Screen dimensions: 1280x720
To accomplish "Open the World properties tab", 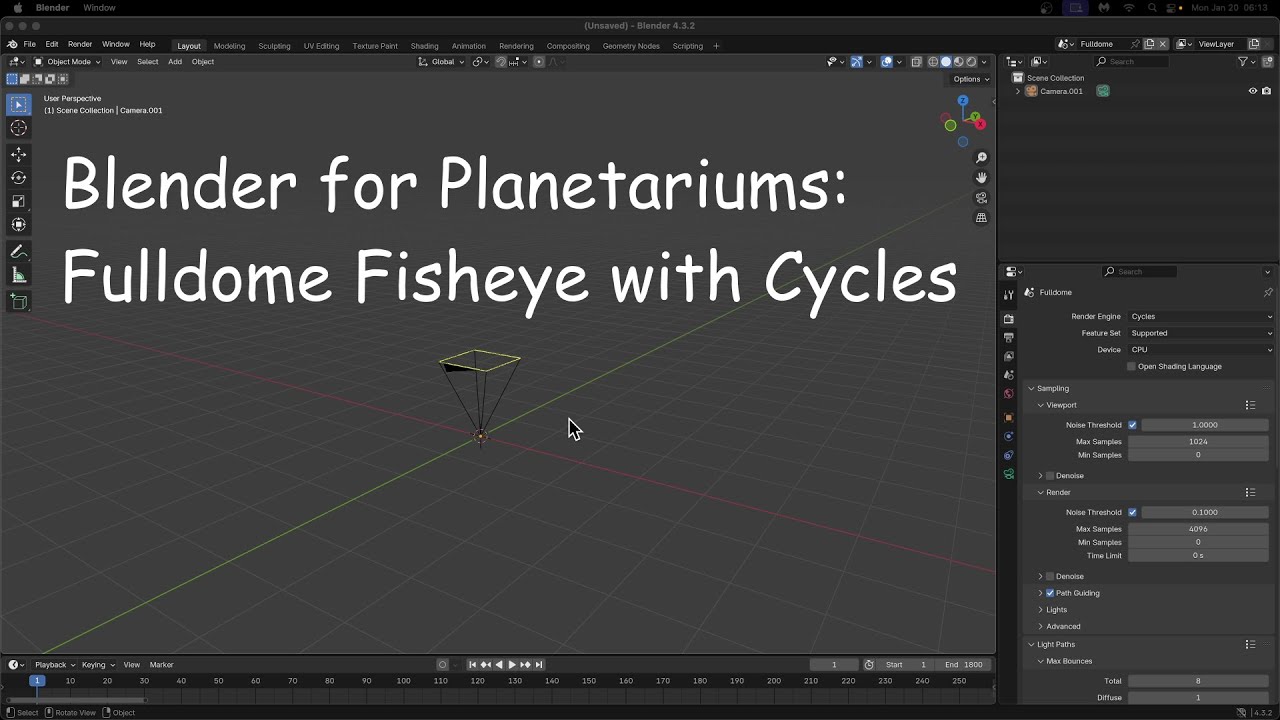I will [x=1009, y=394].
